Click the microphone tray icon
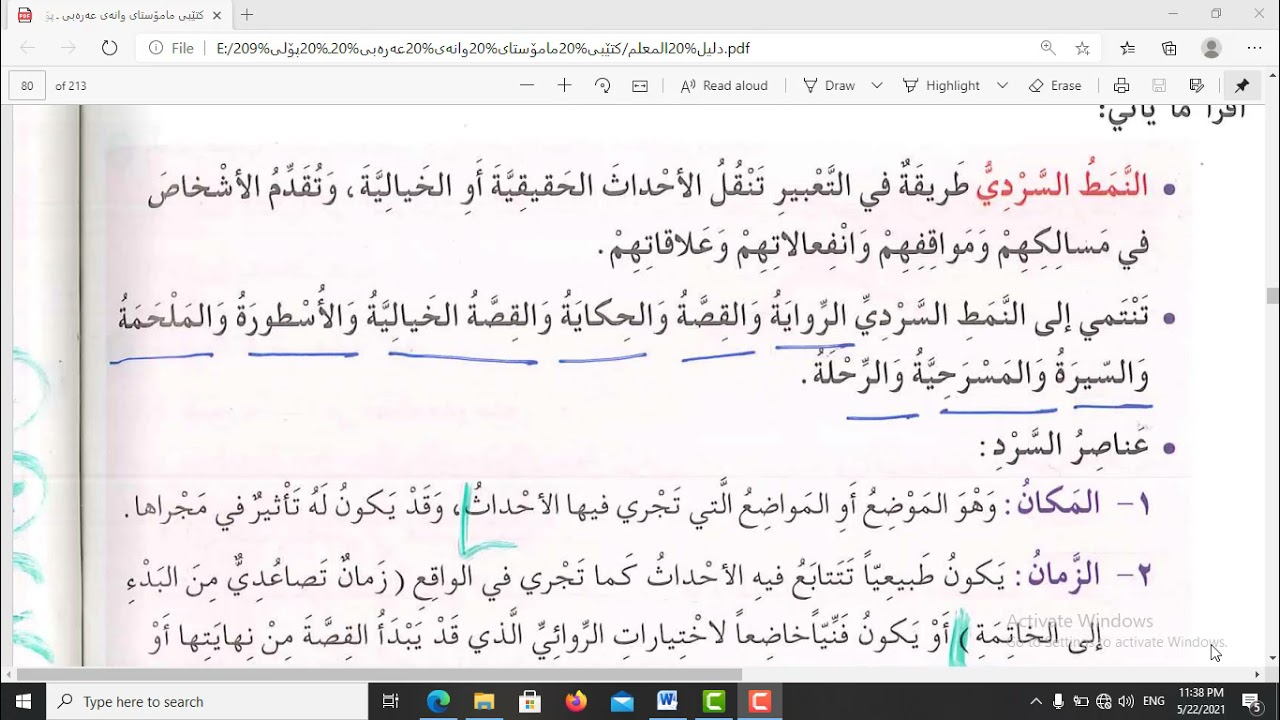 (1058, 701)
